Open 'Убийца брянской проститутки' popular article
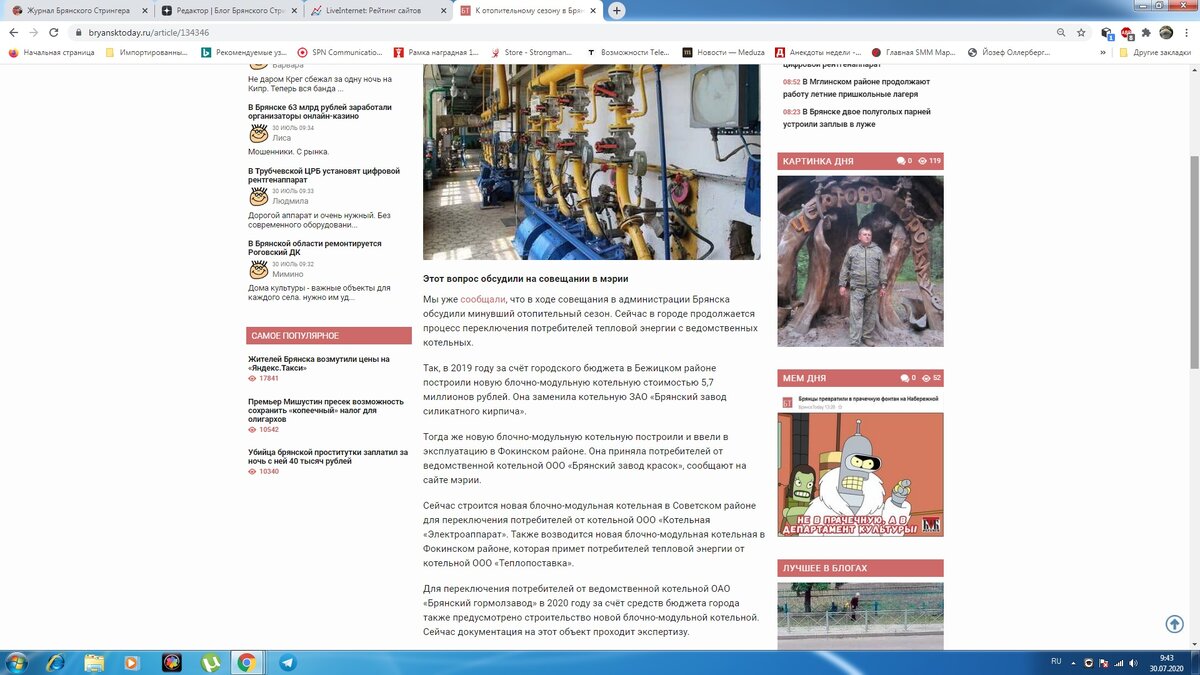The image size is (1200, 675). [327, 456]
